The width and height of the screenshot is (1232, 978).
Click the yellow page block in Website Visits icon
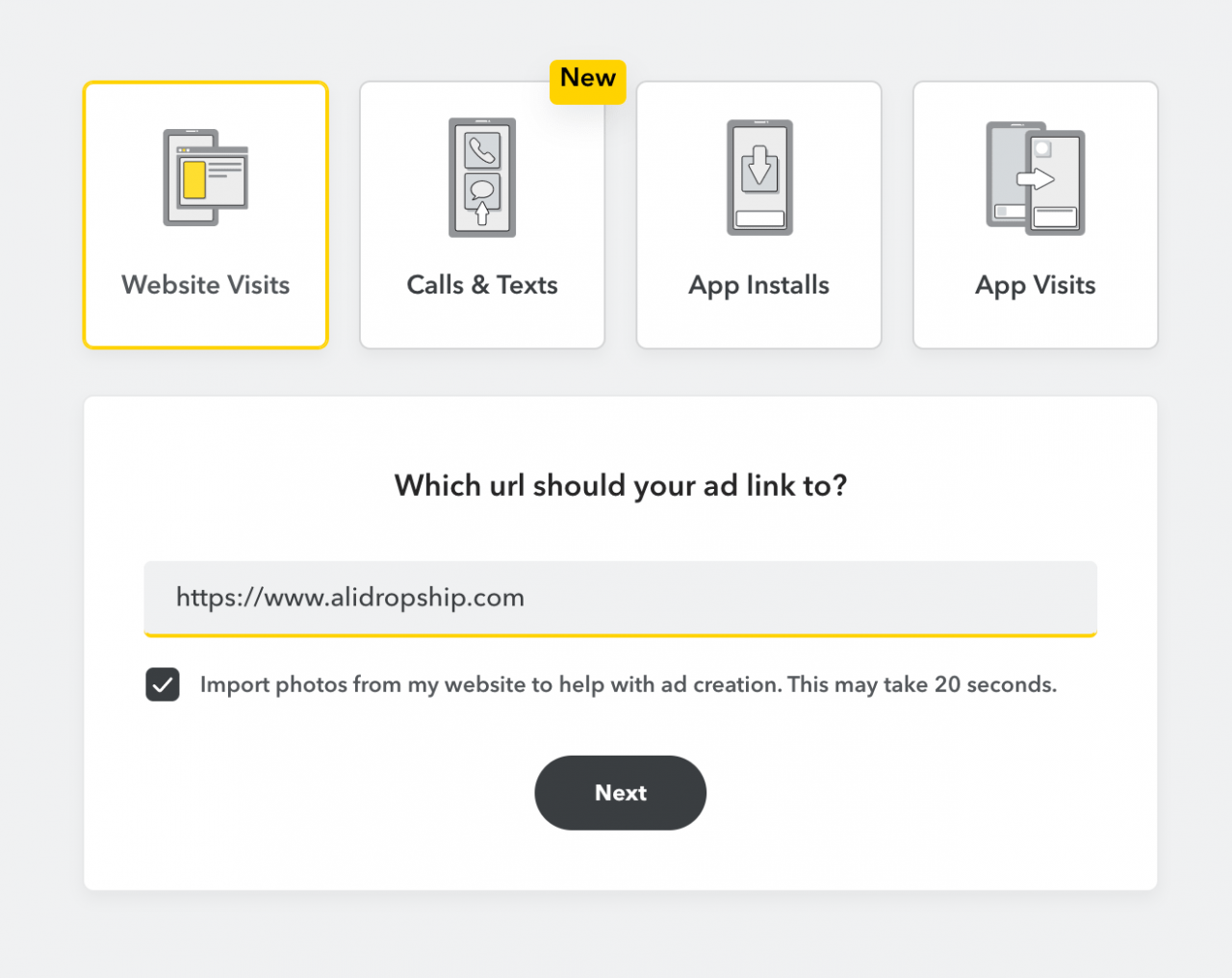coord(194,180)
